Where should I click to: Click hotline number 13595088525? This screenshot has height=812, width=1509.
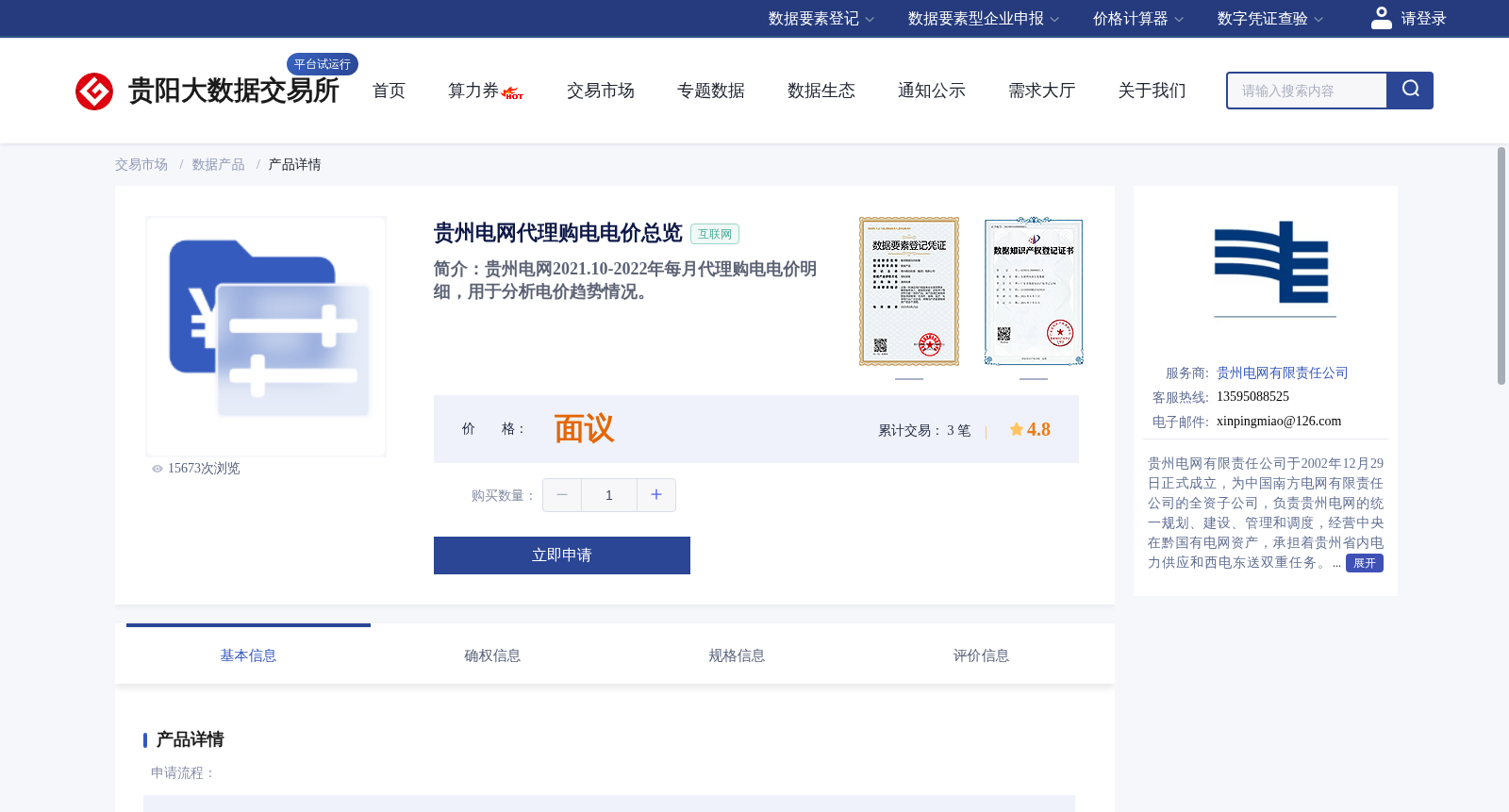[1252, 397]
